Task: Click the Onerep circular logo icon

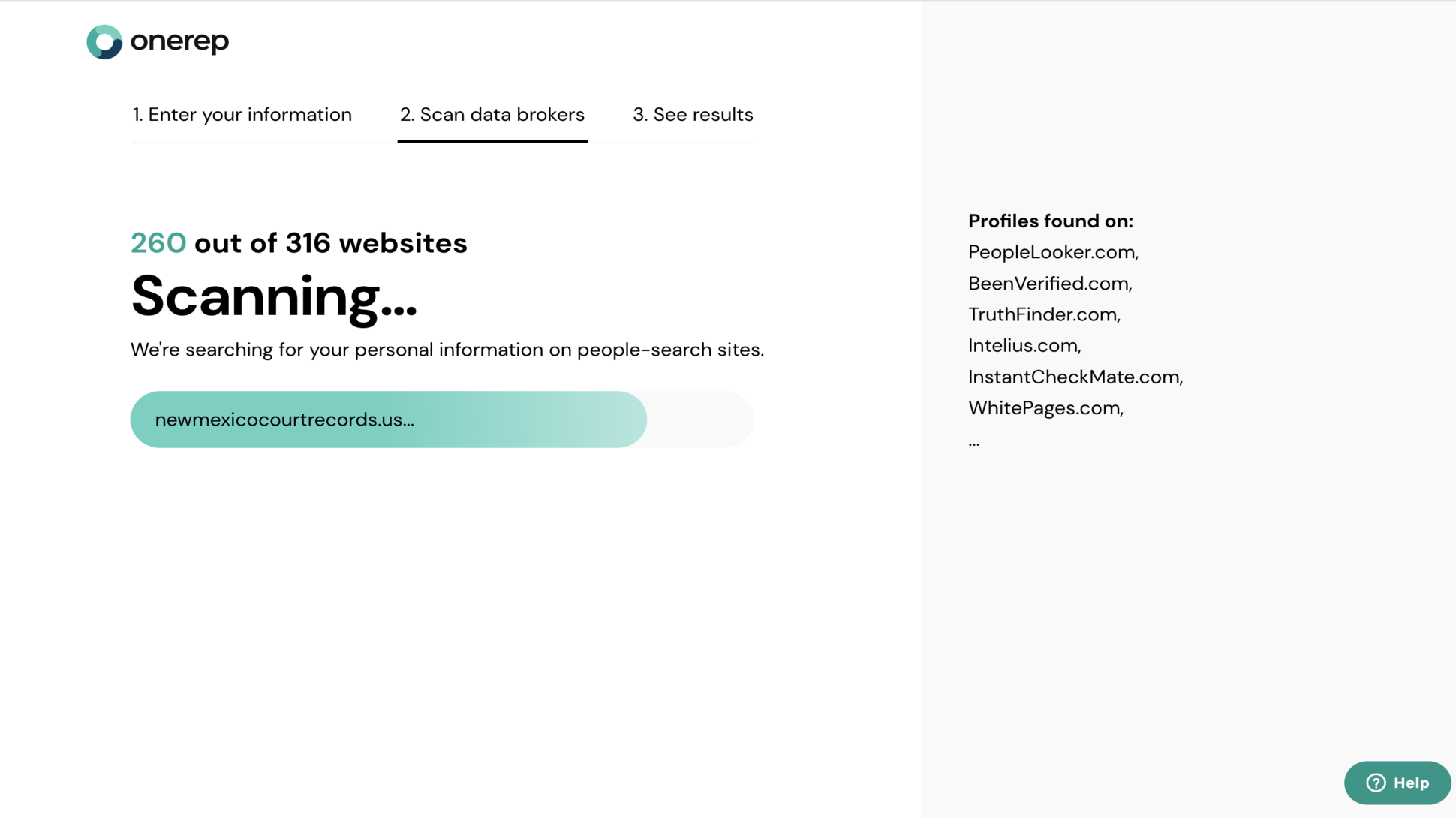Action: click(x=104, y=42)
